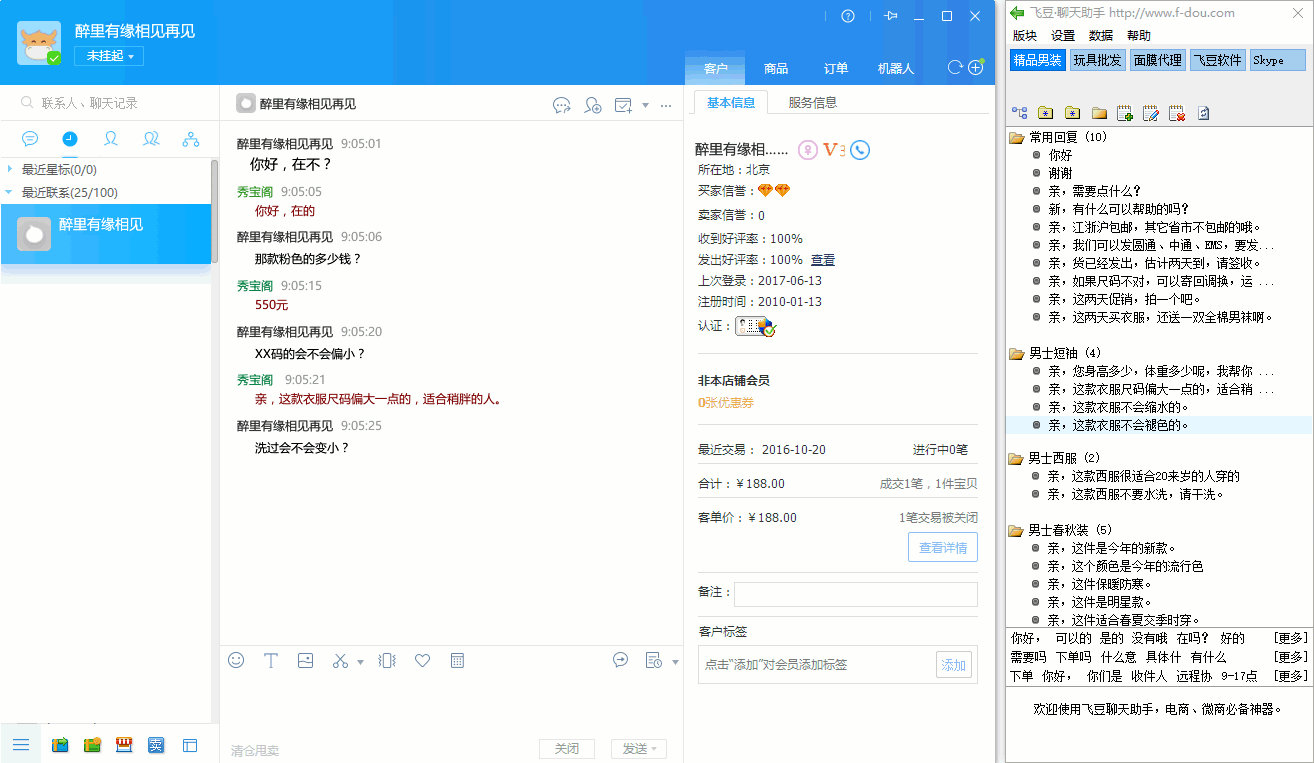Open the calculator icon in chat toolbar
Image resolution: width=1314 pixels, height=763 pixels.
click(457, 660)
